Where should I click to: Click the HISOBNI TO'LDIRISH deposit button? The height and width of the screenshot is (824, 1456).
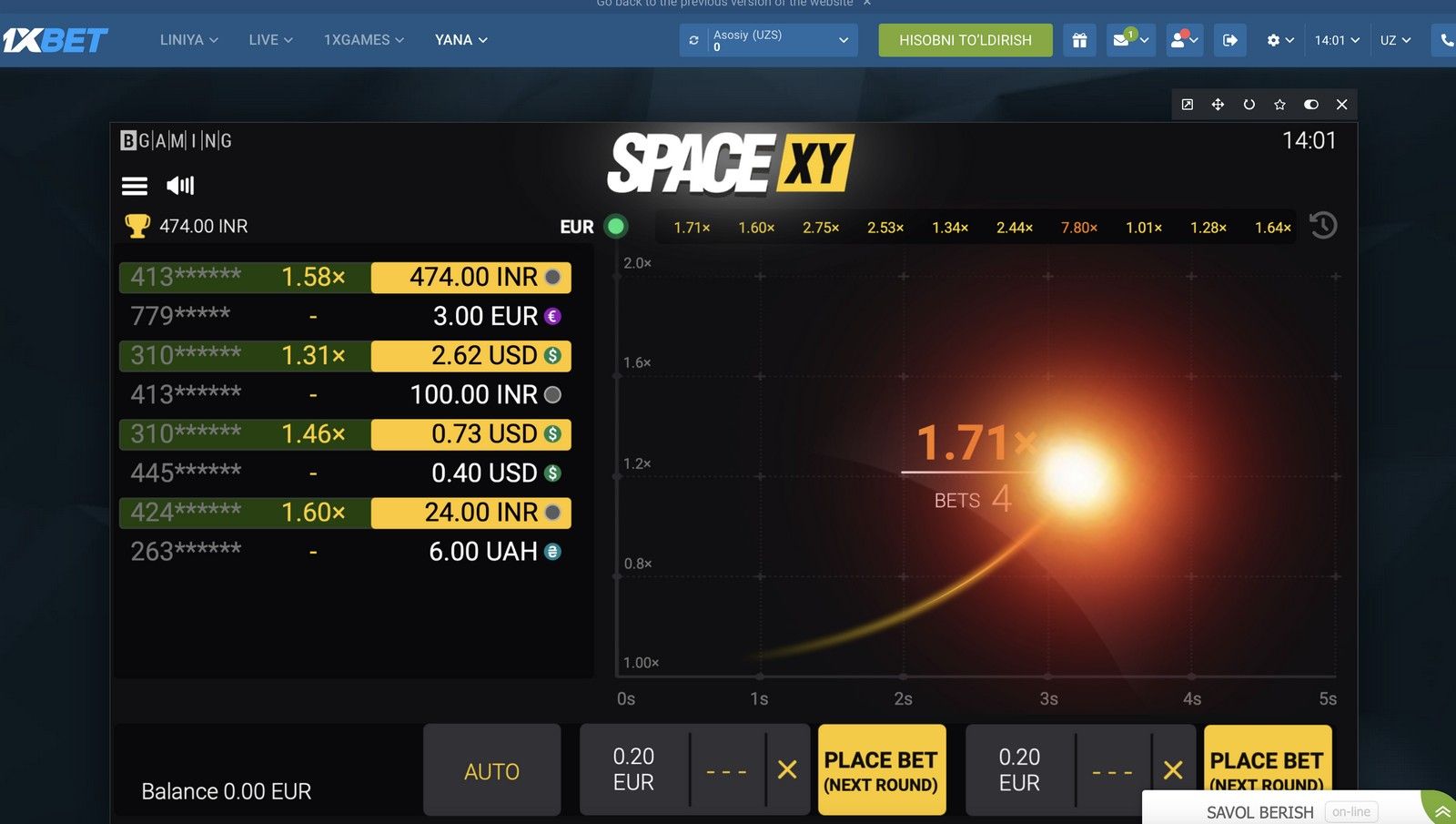965,40
